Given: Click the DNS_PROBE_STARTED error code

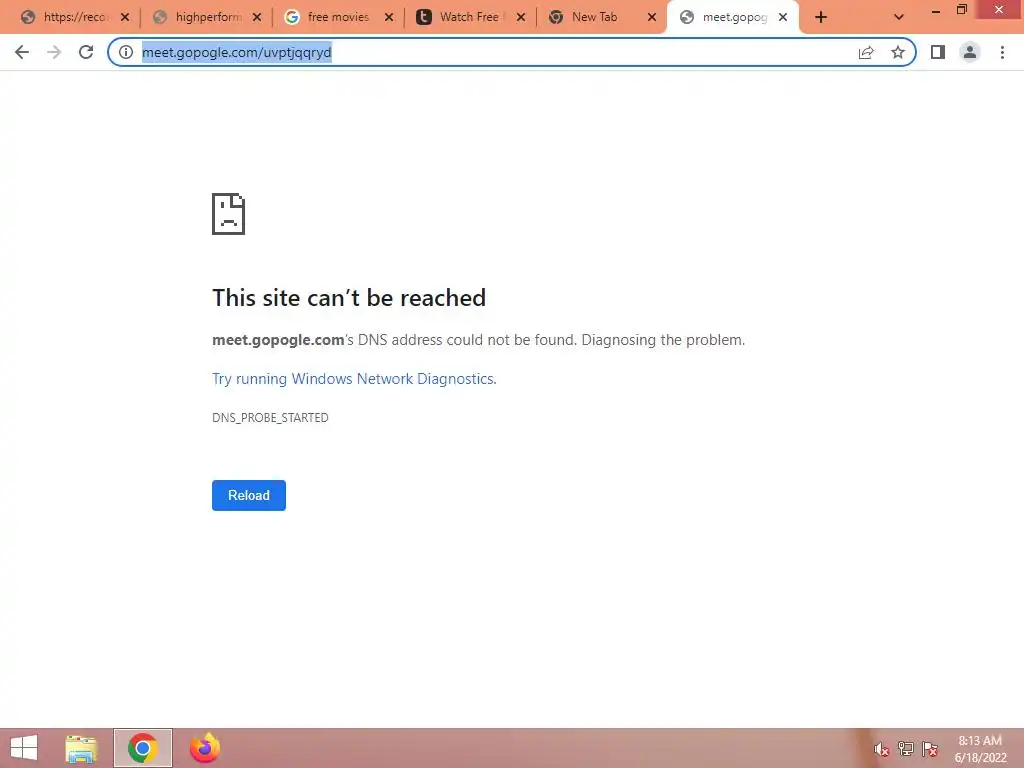Looking at the screenshot, I should click(270, 417).
